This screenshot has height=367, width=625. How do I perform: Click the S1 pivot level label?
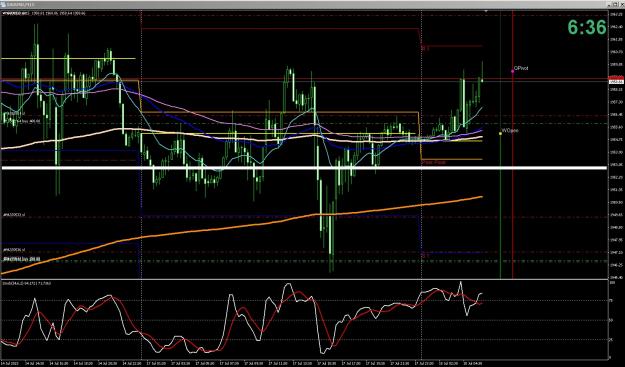tap(425, 255)
